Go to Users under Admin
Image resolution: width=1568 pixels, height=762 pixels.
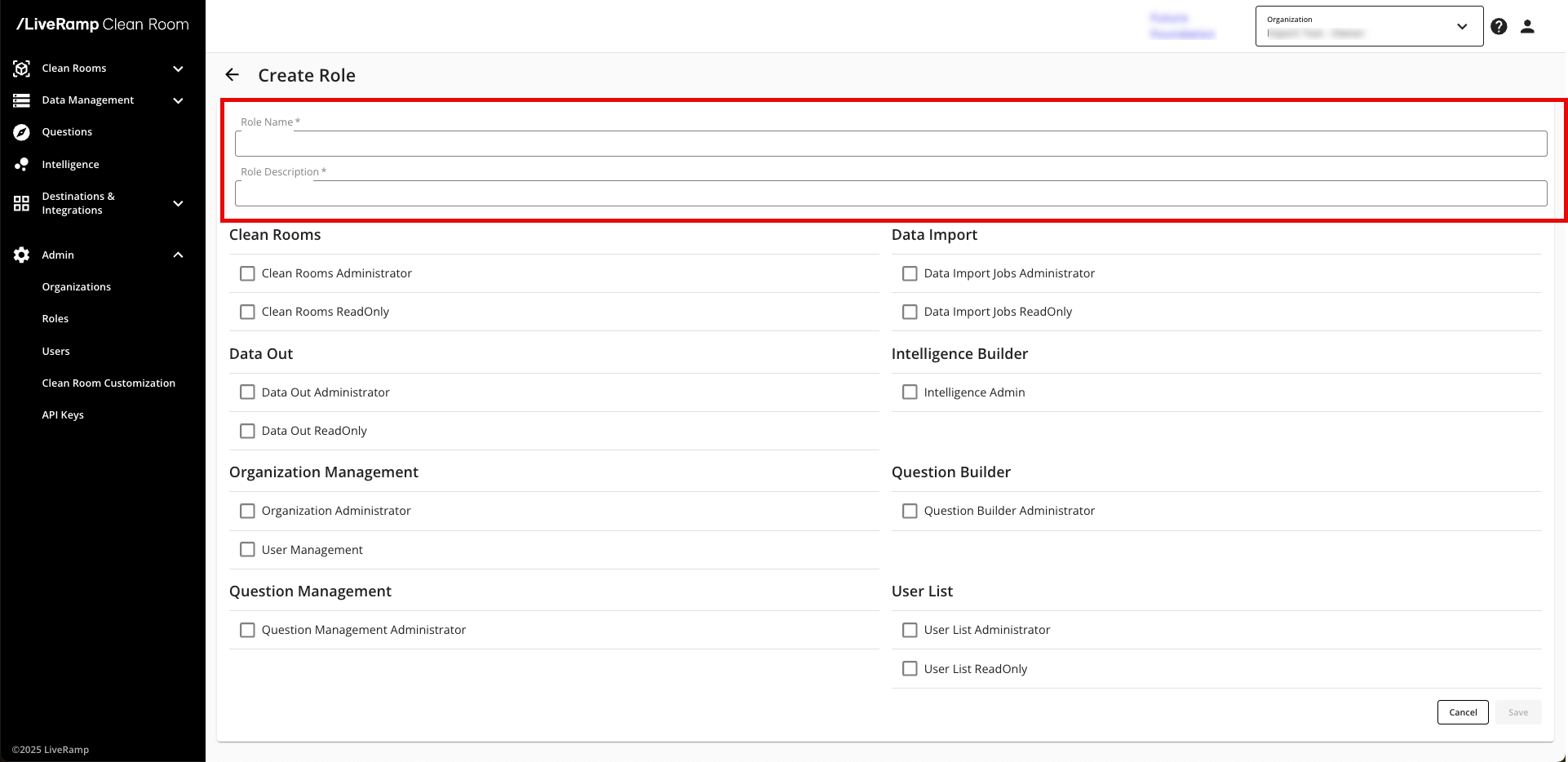pyautogui.click(x=55, y=352)
